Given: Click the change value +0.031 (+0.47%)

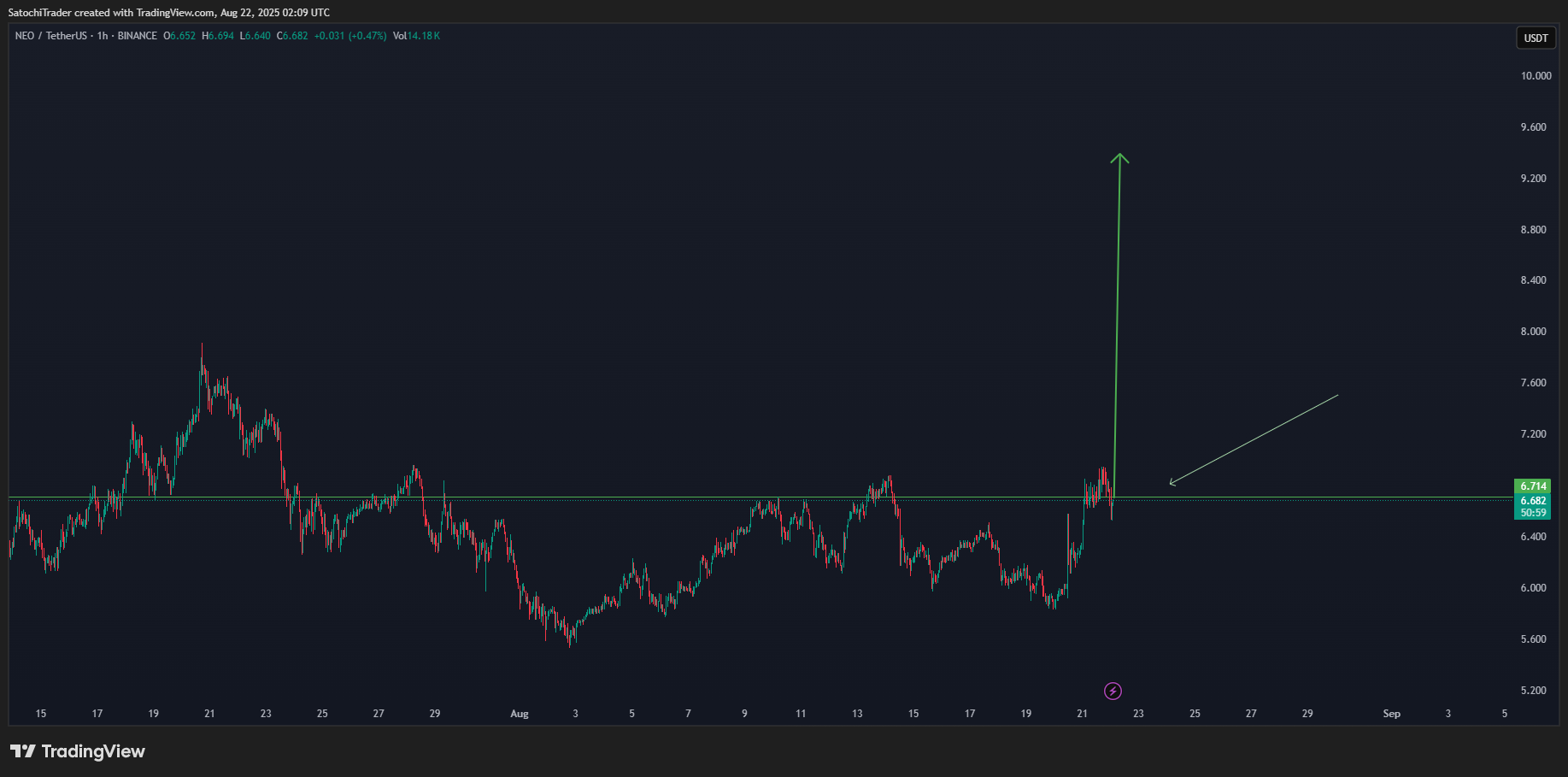Looking at the screenshot, I should pos(350,36).
